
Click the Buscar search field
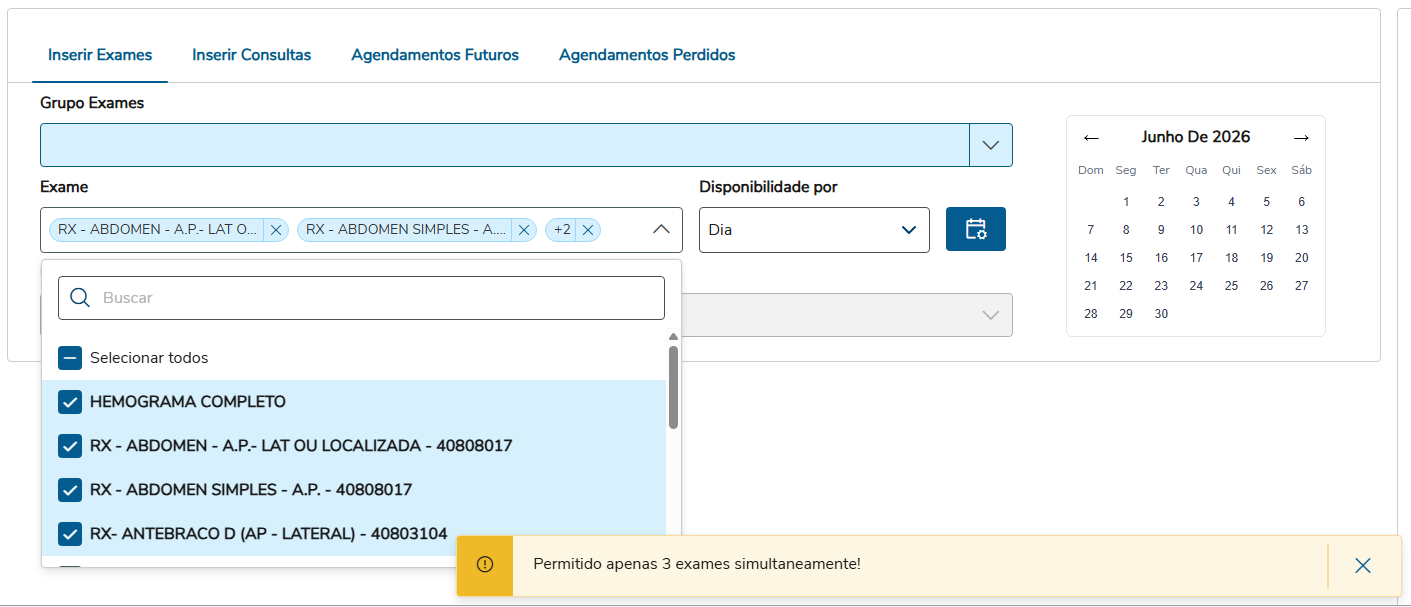click(x=361, y=298)
